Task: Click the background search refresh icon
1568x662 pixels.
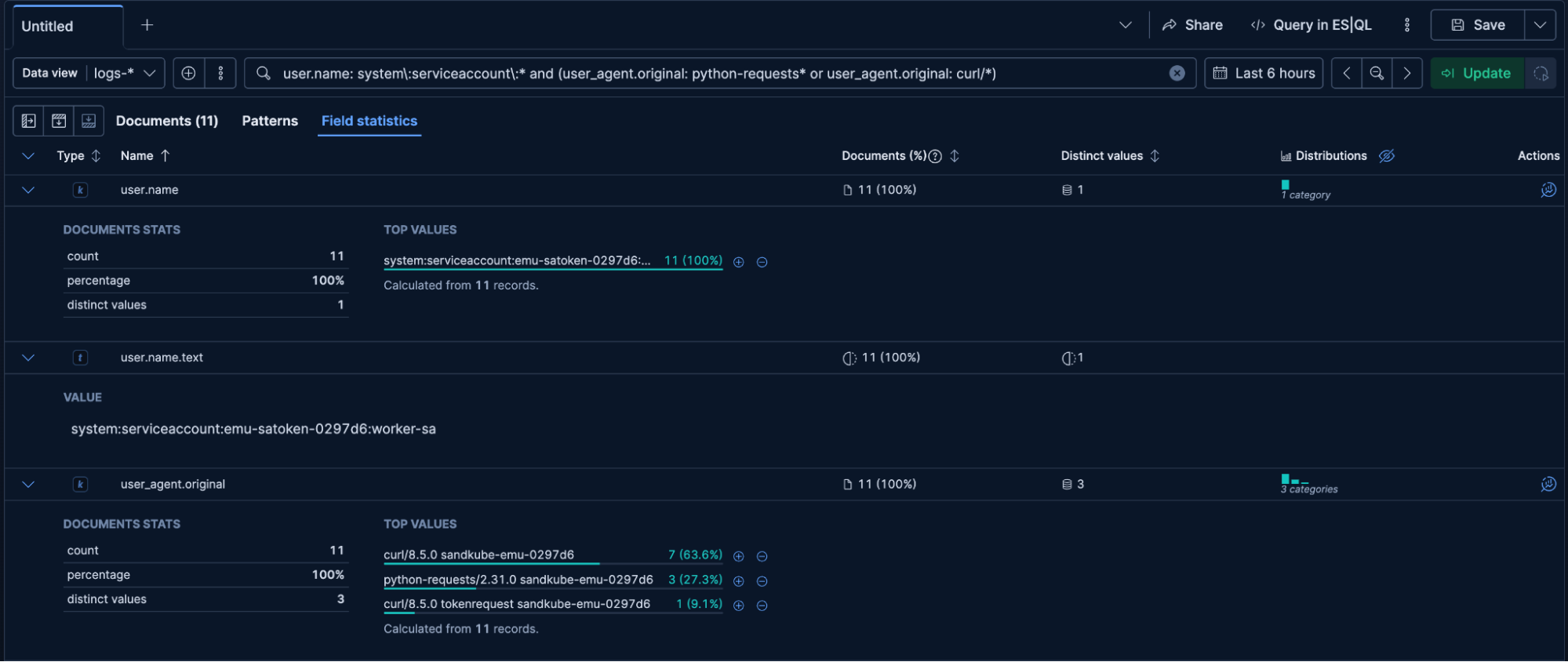Action: pyautogui.click(x=1541, y=73)
